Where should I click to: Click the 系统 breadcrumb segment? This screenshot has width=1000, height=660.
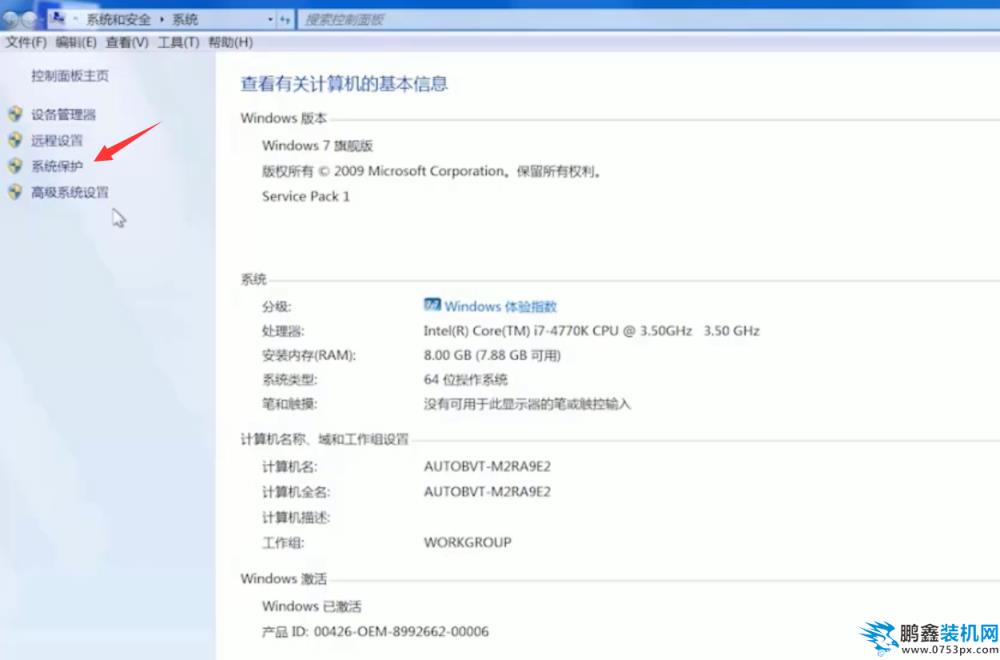185,20
